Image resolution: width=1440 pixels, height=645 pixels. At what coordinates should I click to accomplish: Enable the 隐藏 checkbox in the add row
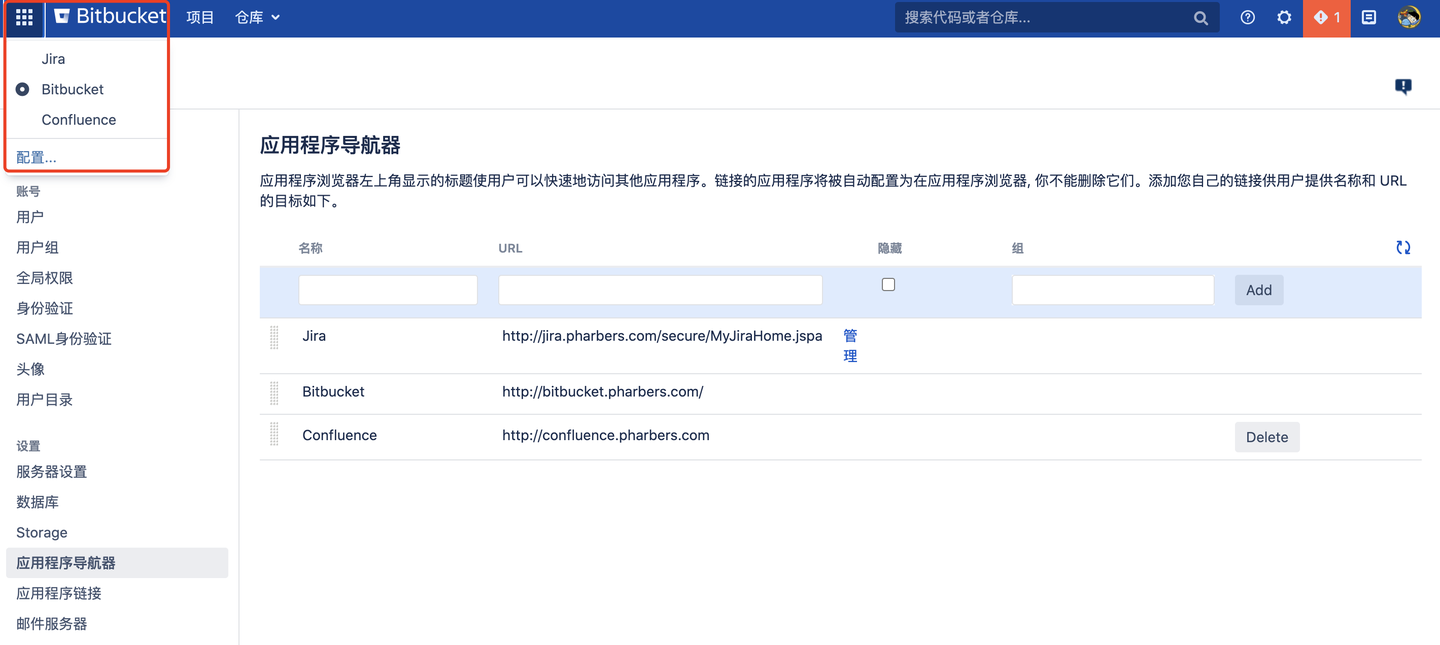coord(888,284)
